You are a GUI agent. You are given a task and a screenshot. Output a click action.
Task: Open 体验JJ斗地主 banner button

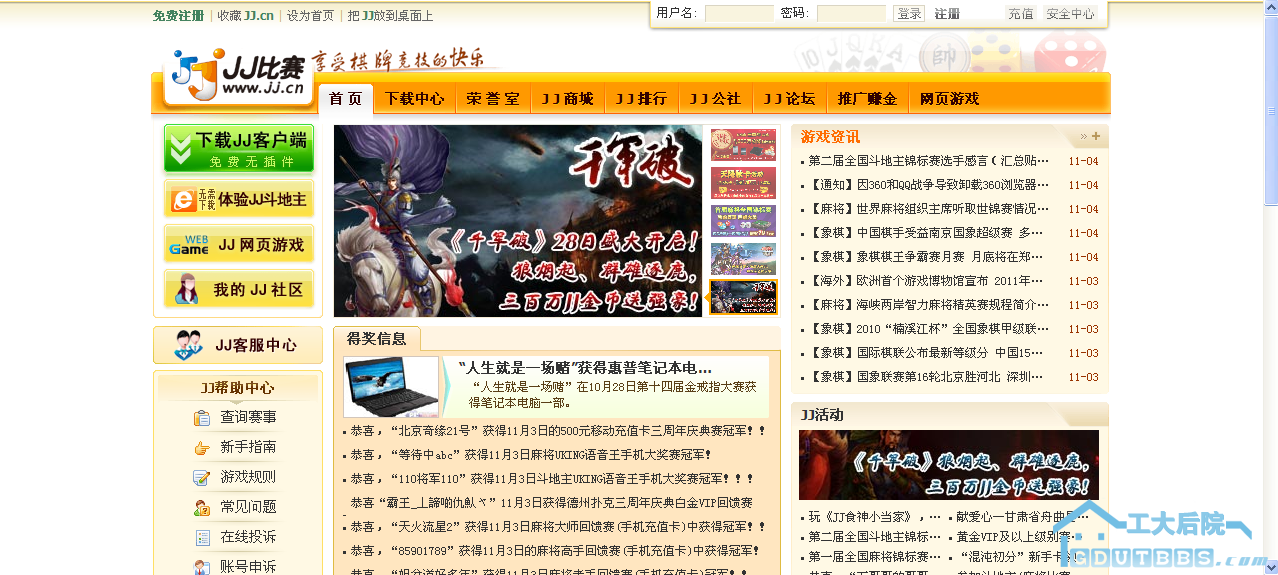coord(239,199)
